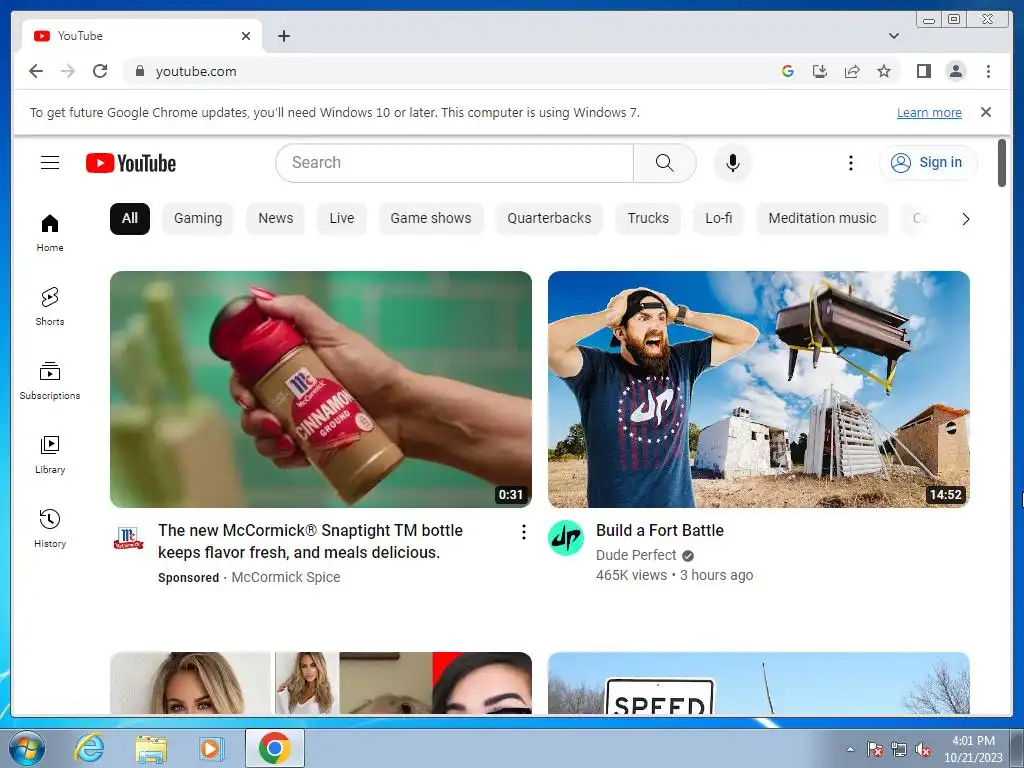This screenshot has width=1024, height=768.
Task: Switch to the YouTube browser tab
Action: coord(142,36)
